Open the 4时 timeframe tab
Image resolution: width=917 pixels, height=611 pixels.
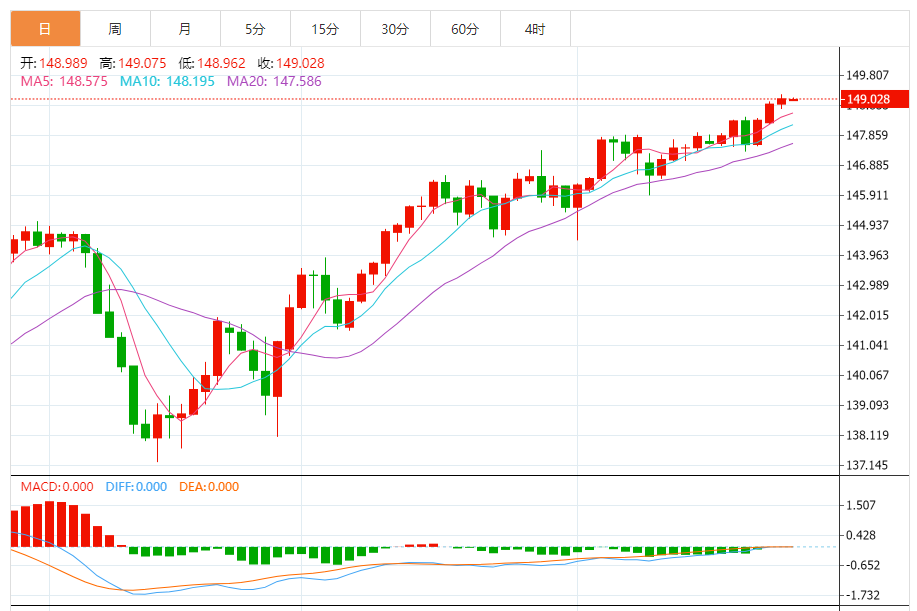pyautogui.click(x=535, y=29)
